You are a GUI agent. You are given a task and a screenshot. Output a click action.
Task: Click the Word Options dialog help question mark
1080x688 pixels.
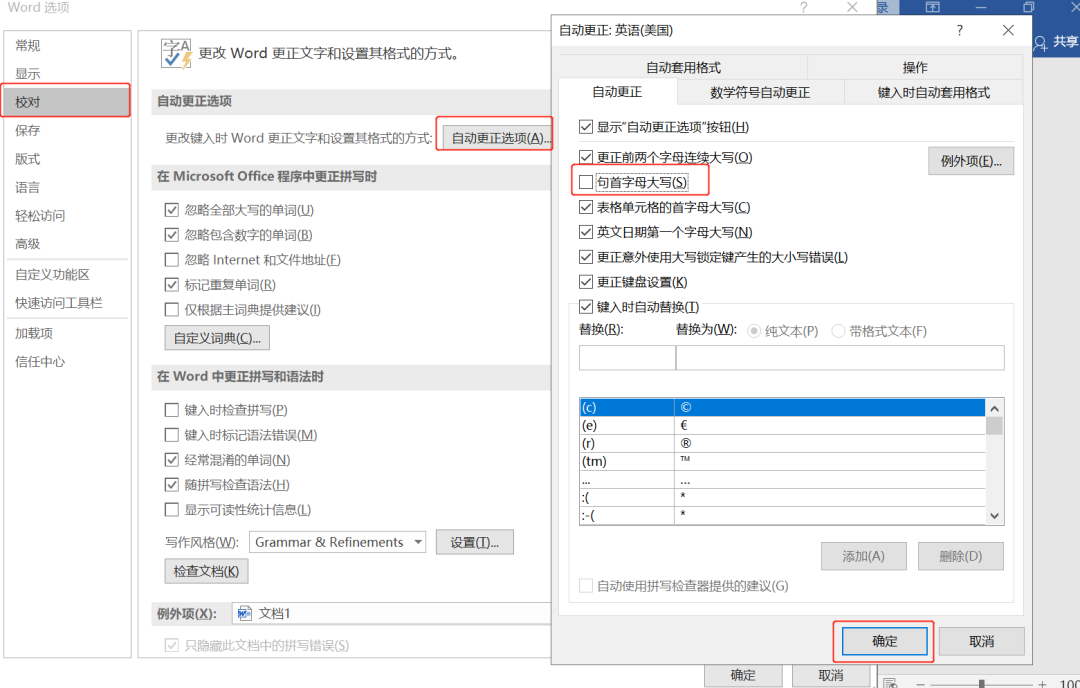click(x=804, y=8)
